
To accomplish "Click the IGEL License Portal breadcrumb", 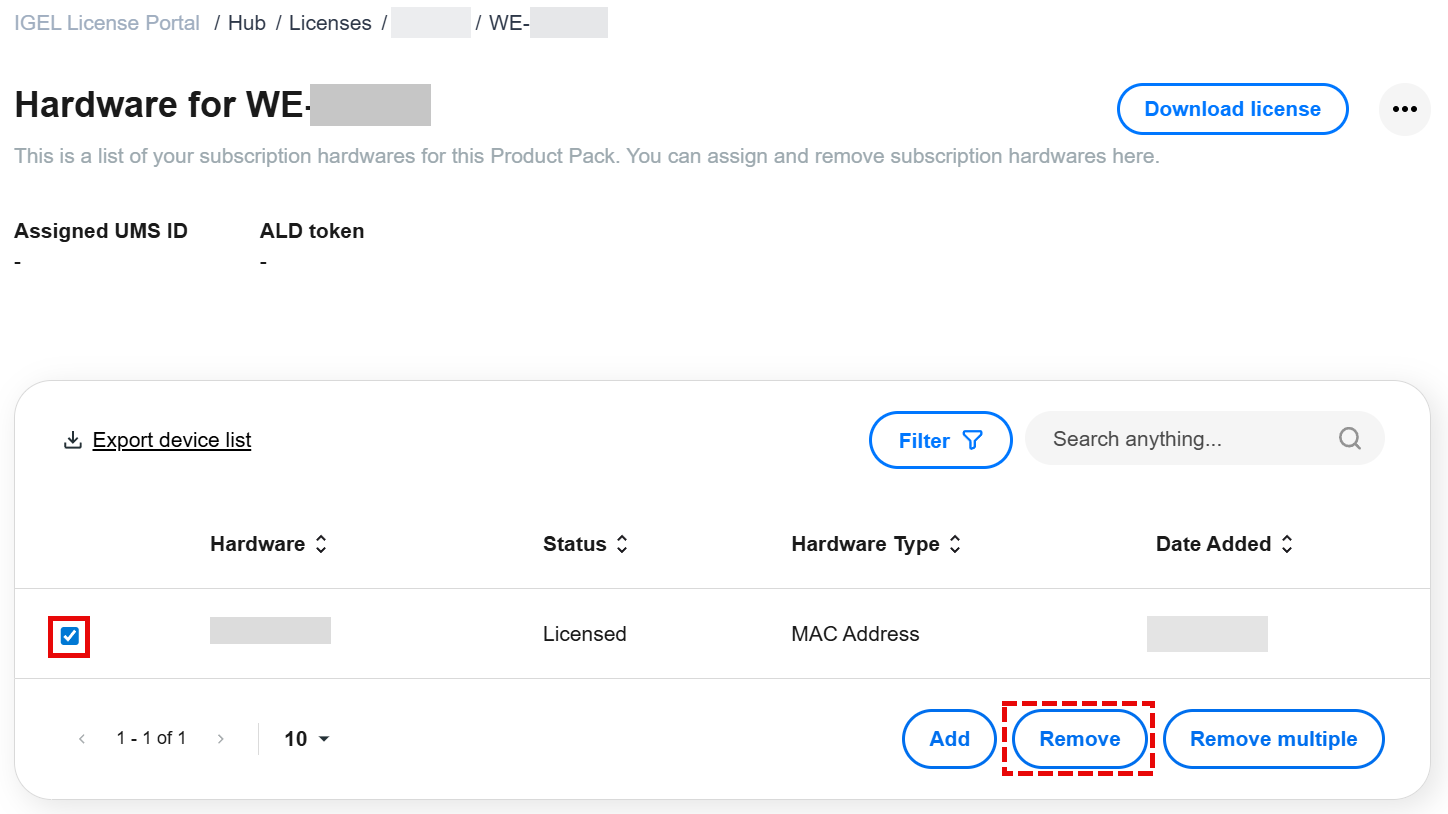I will pos(107,23).
